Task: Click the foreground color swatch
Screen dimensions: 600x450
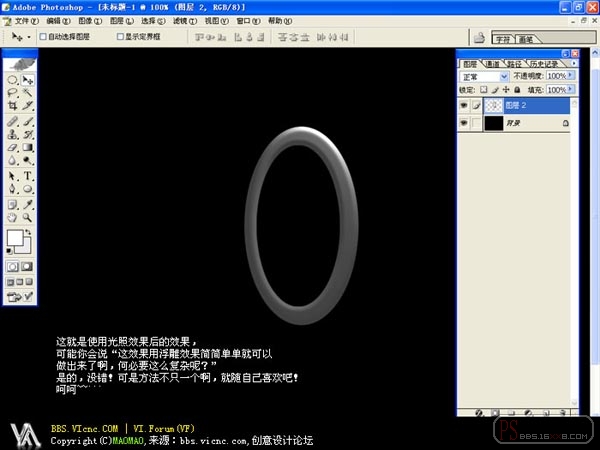Action: 15,238
